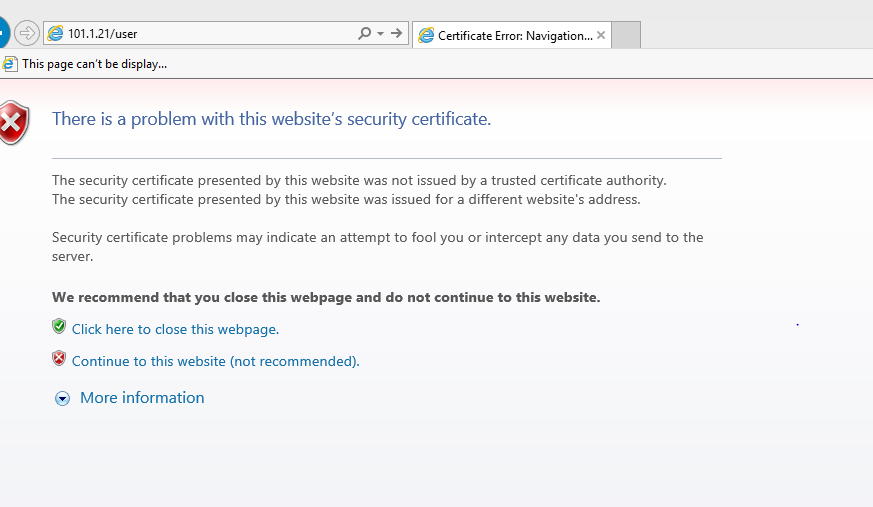The image size is (873, 507).
Task: Click the browser back button
Action: [x=3, y=33]
